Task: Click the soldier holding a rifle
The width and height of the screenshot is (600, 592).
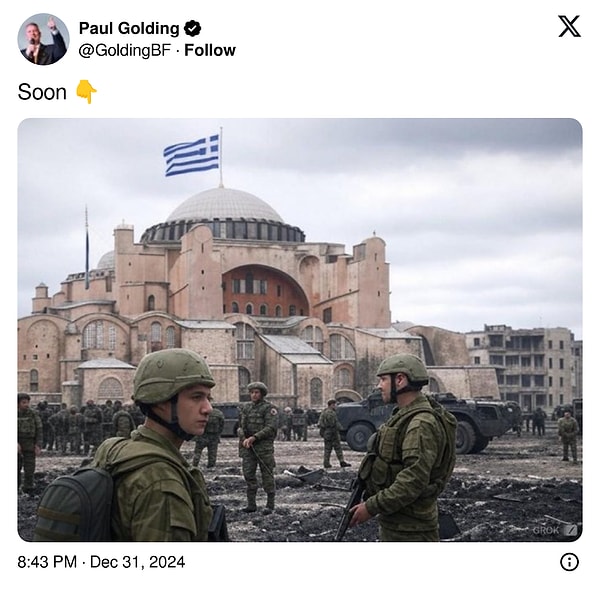Action: tap(400, 448)
